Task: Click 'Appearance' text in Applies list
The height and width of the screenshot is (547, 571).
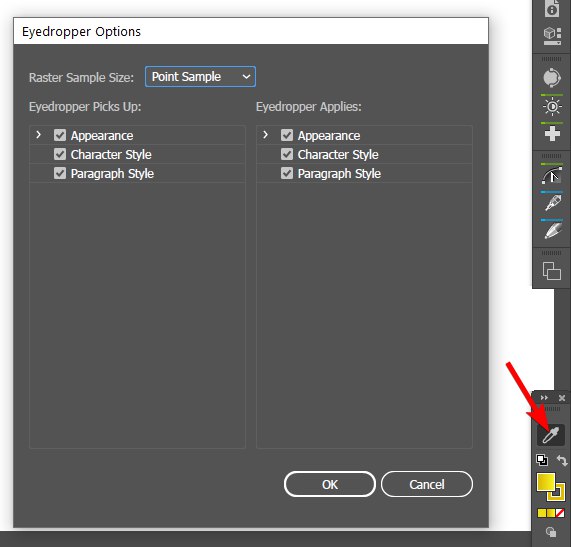Action: (x=329, y=135)
